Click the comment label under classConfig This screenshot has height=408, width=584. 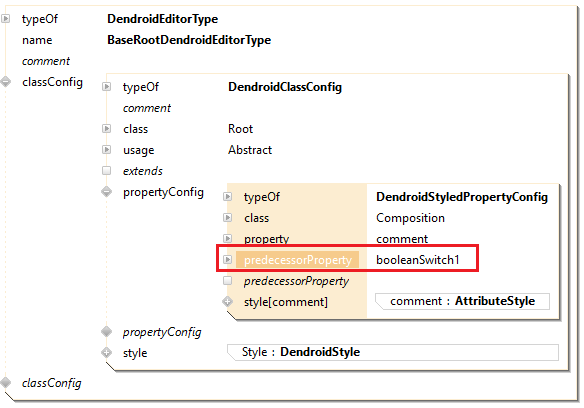pos(147,108)
